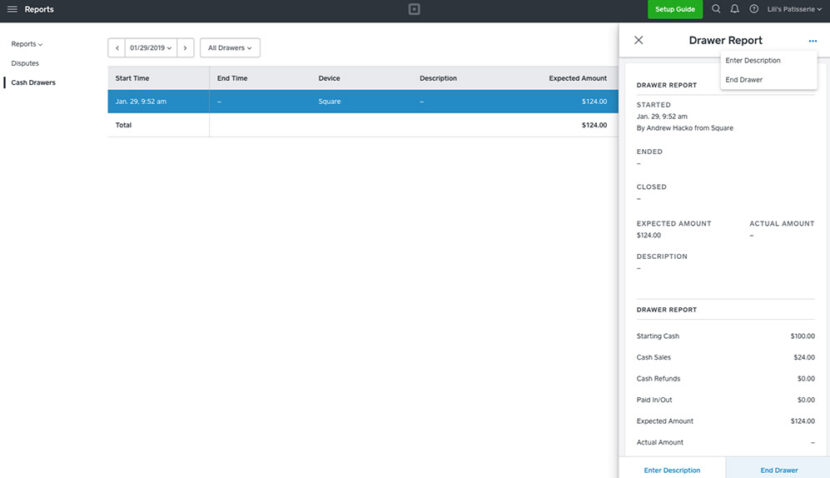Close the Drawer Report panel
This screenshot has height=478, width=830.
[639, 40]
